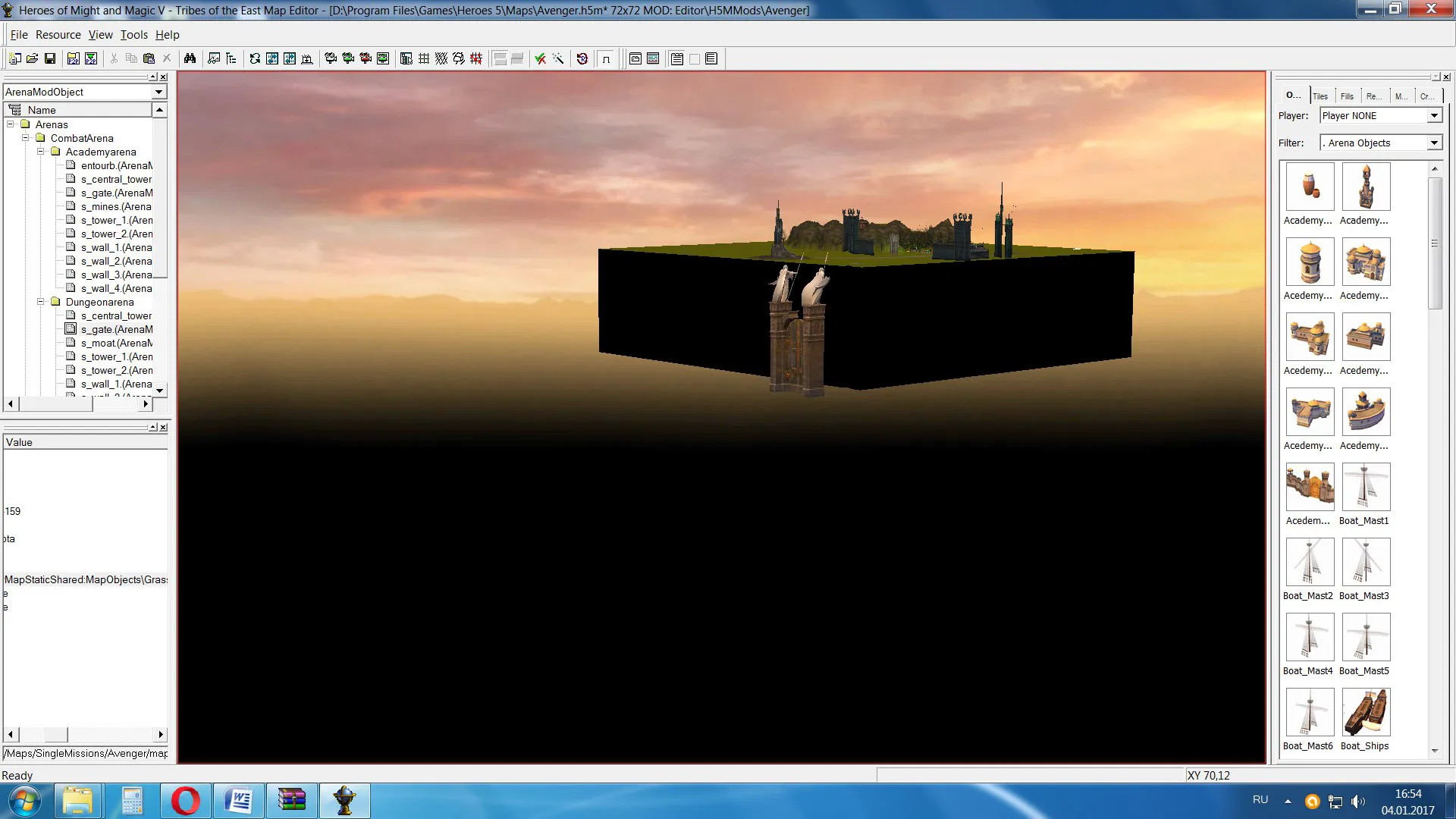Click the object palette scroll-down arrow
This screenshot has height=819, width=1456.
[1435, 751]
